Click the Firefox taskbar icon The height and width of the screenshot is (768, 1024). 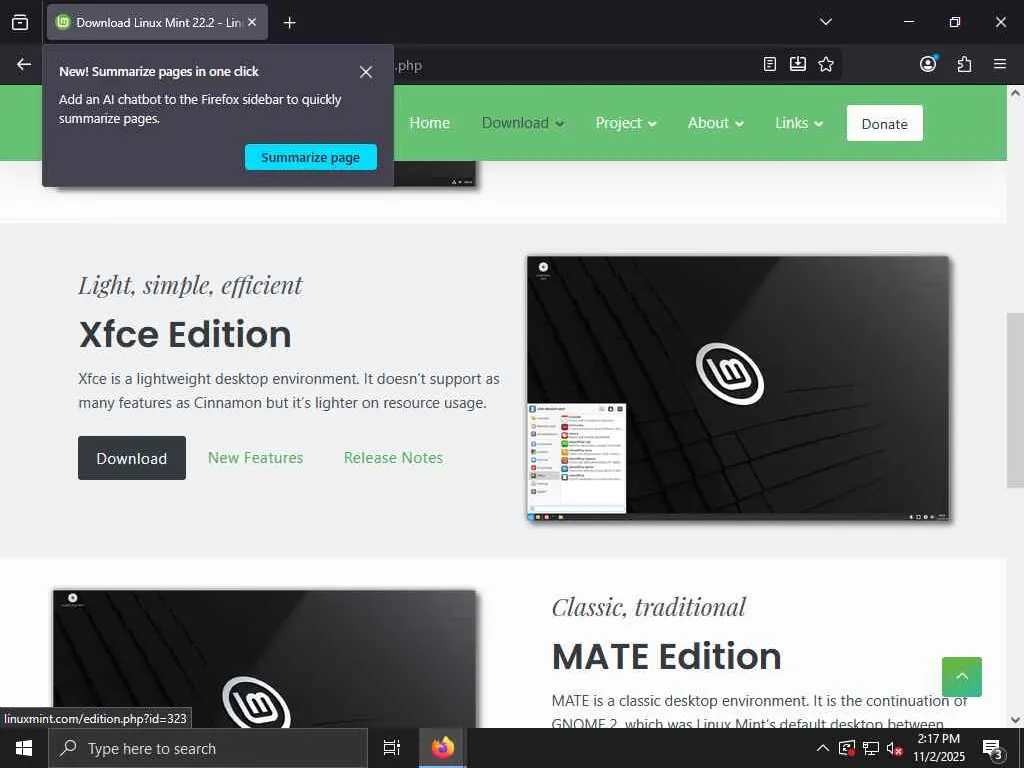coord(442,748)
